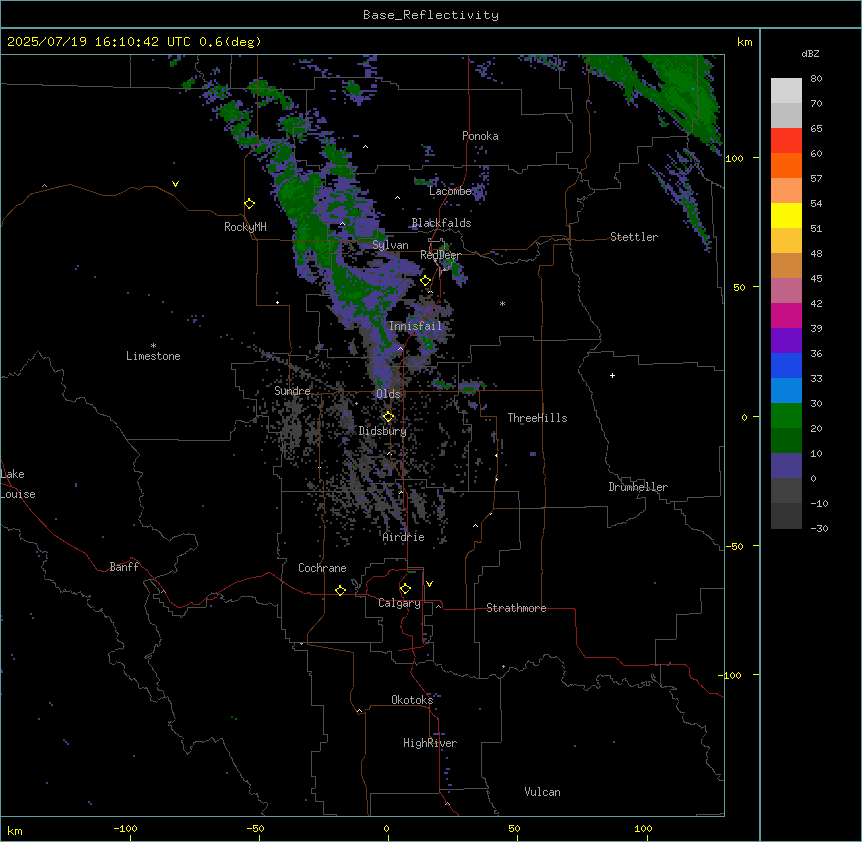The width and height of the screenshot is (862, 842).
Task: Select the RockyMH label
Action: (x=245, y=227)
